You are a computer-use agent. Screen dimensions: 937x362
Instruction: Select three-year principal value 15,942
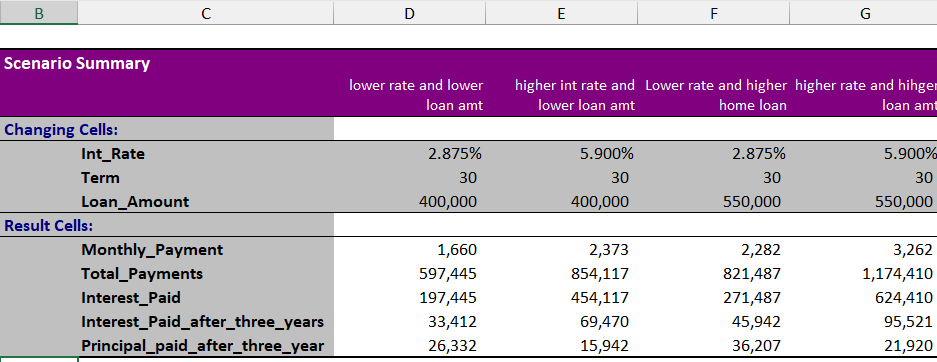[605, 345]
